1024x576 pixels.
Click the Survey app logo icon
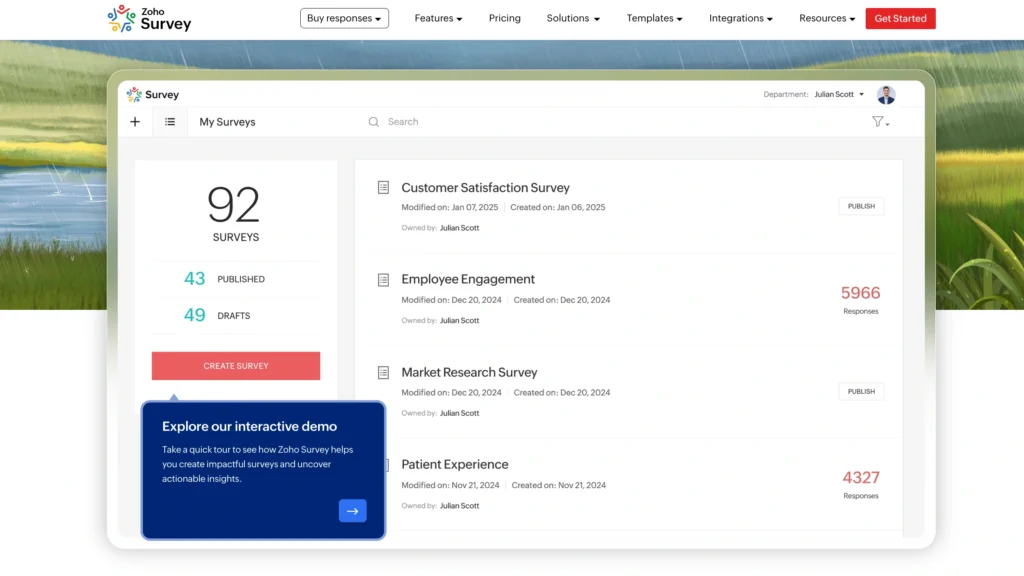135,95
